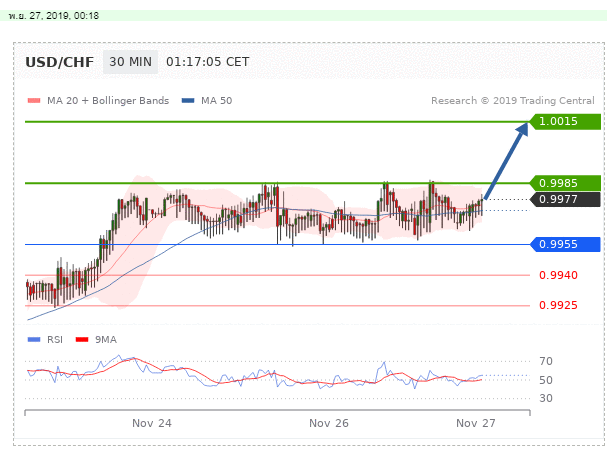
Task: Click the blue MA 50 legend swatch
Action: pyautogui.click(x=188, y=101)
